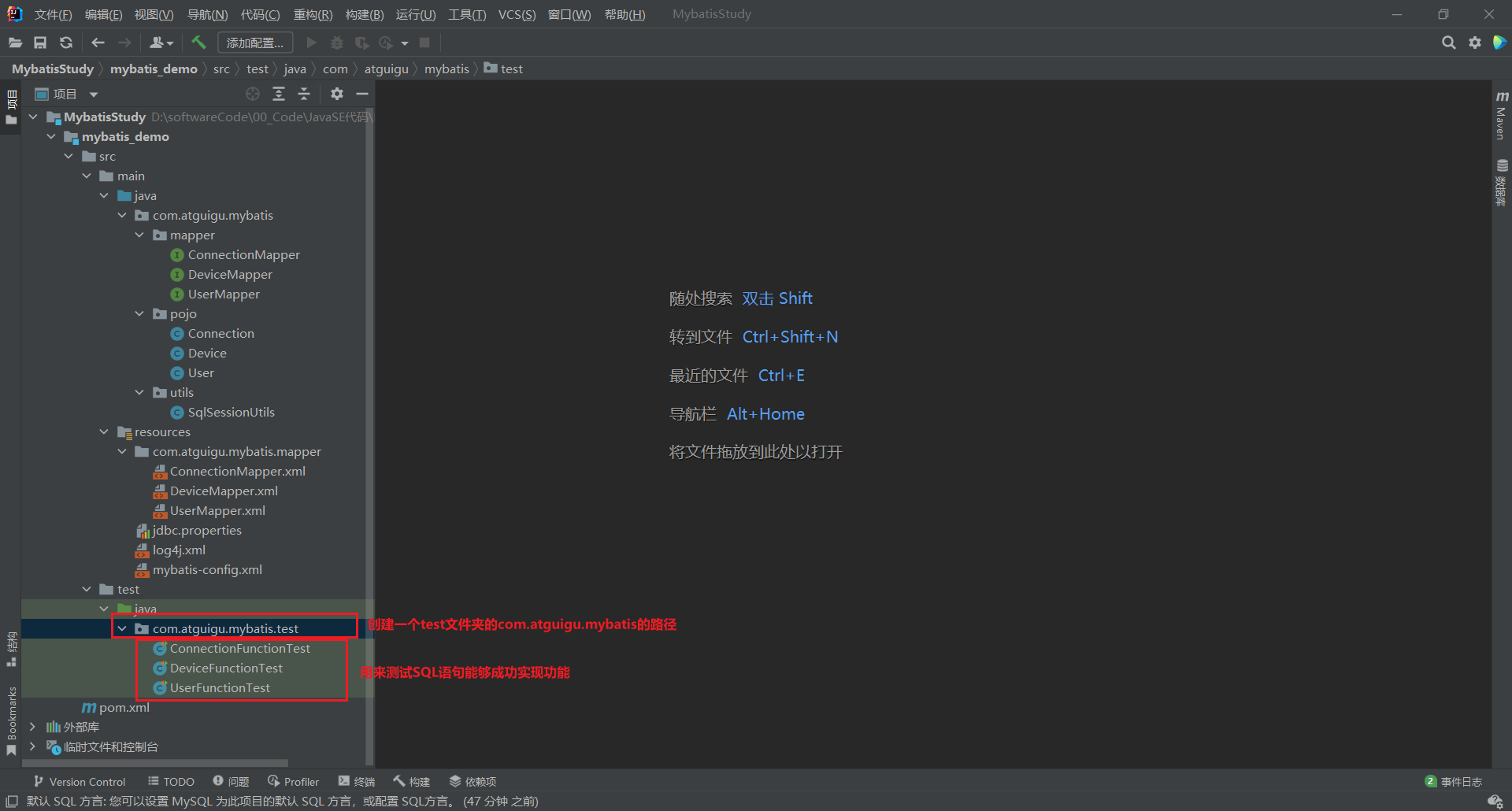Open the 事件日志 event log
The height and width of the screenshot is (811, 1512).
1454,782
